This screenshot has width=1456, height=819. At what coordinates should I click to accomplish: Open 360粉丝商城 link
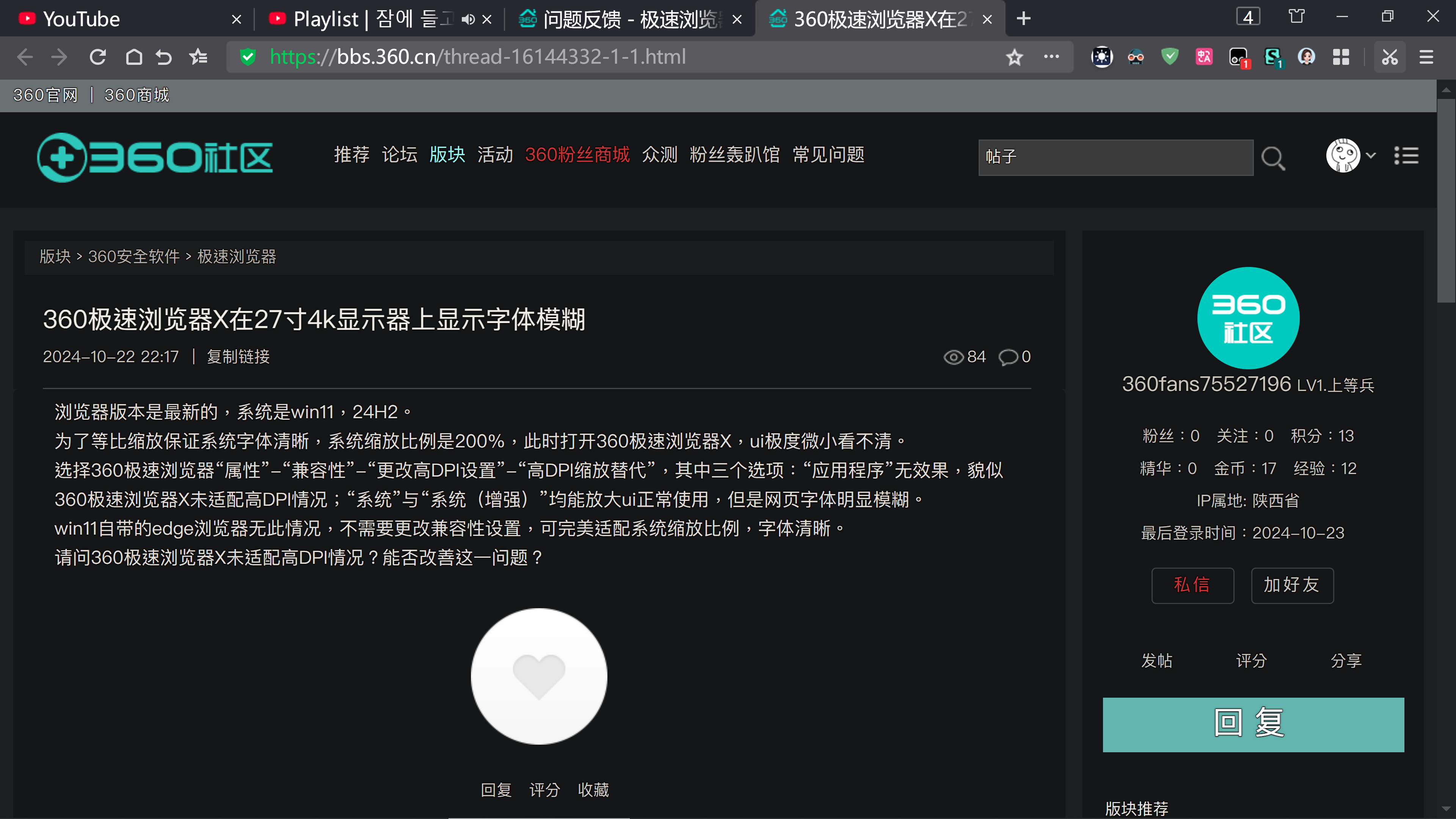pyautogui.click(x=577, y=154)
